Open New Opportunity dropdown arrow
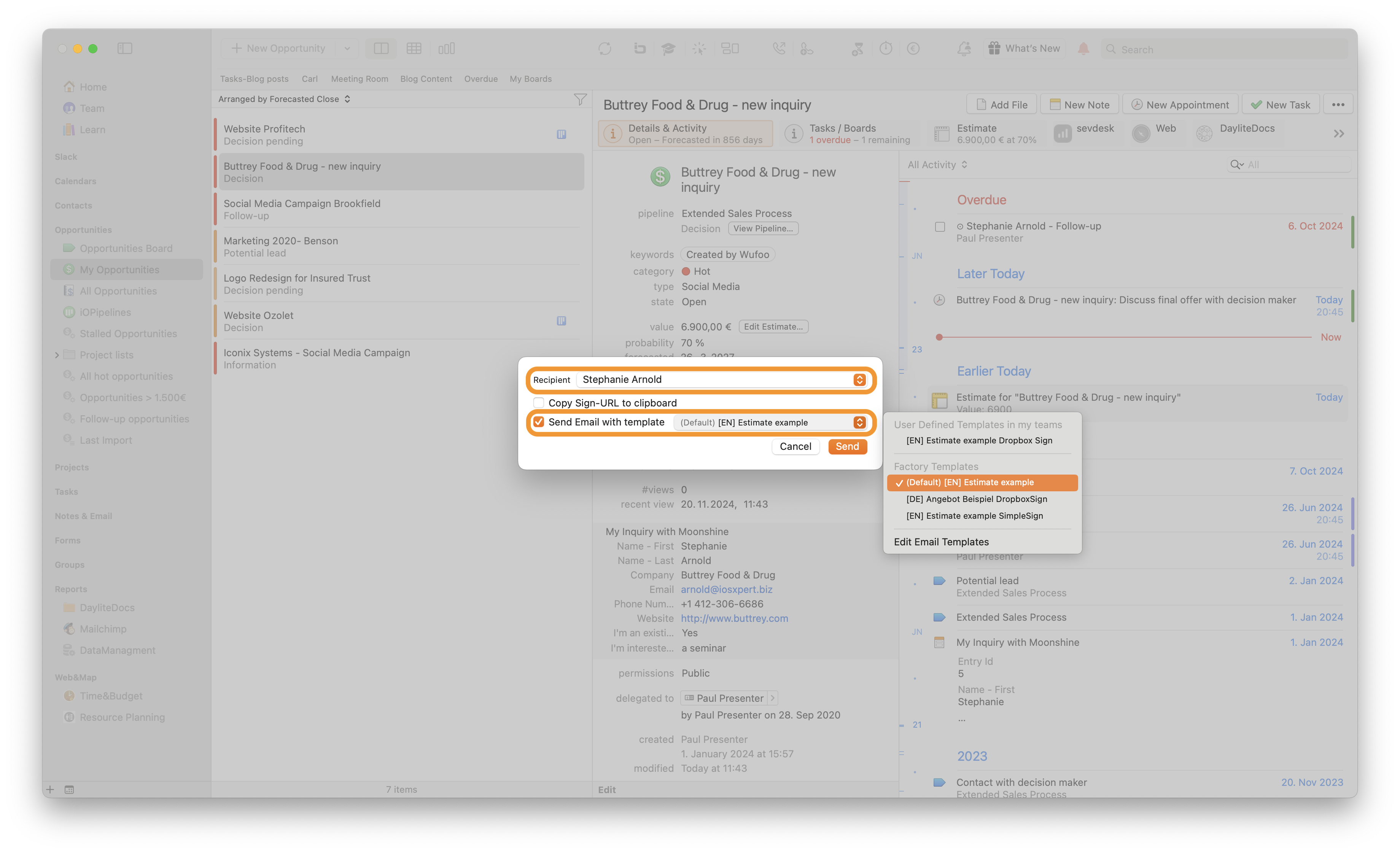1400x854 pixels. (x=347, y=48)
